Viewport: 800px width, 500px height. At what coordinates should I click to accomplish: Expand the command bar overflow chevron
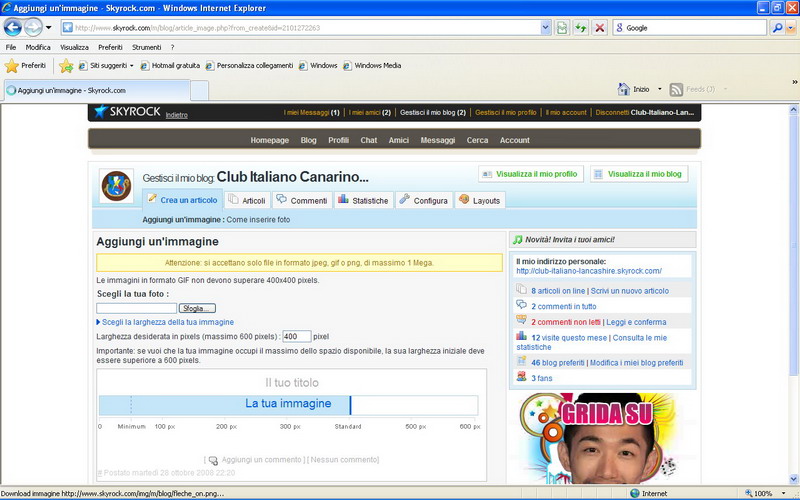tap(794, 82)
